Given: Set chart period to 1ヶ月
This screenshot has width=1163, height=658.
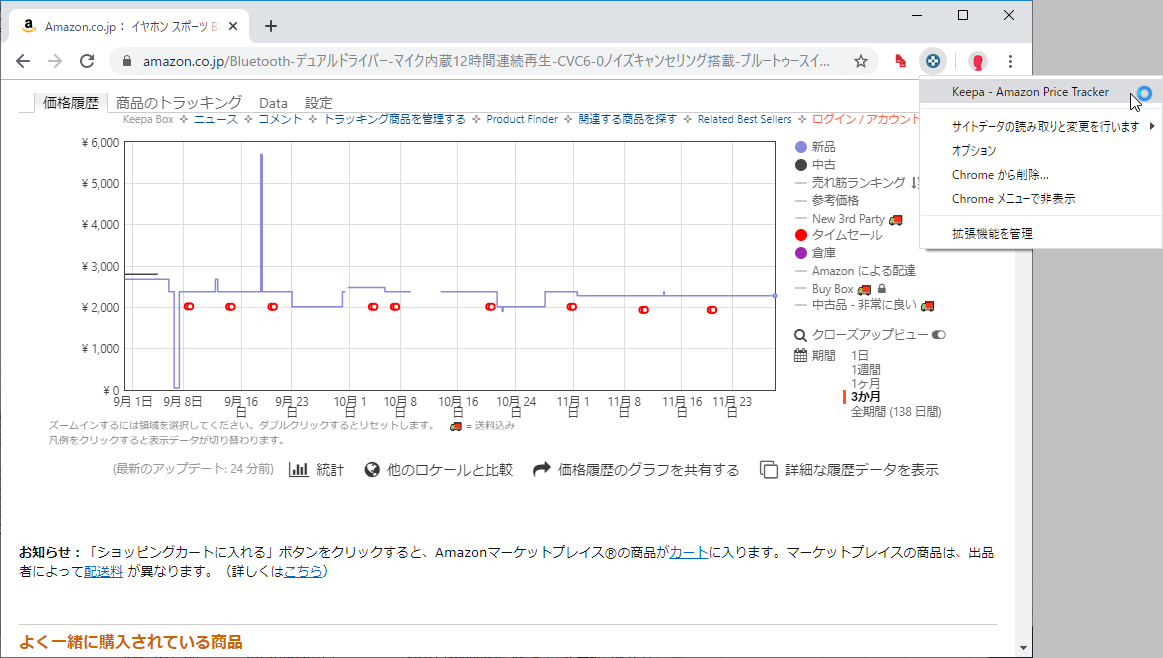Looking at the screenshot, I should (x=866, y=384).
